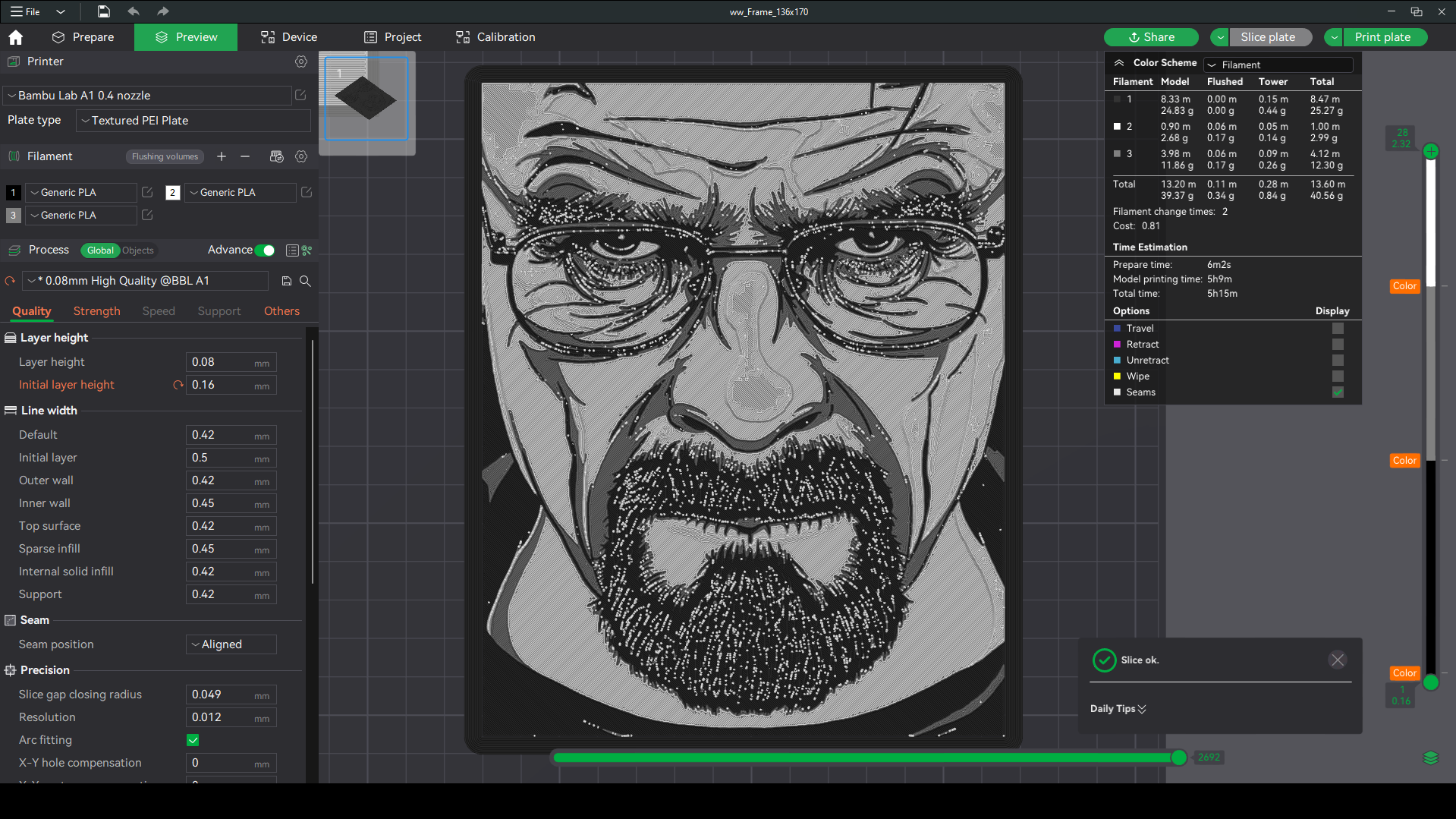1456x819 pixels.
Task: Open Seam position Aligned dropdown
Action: (x=231, y=644)
